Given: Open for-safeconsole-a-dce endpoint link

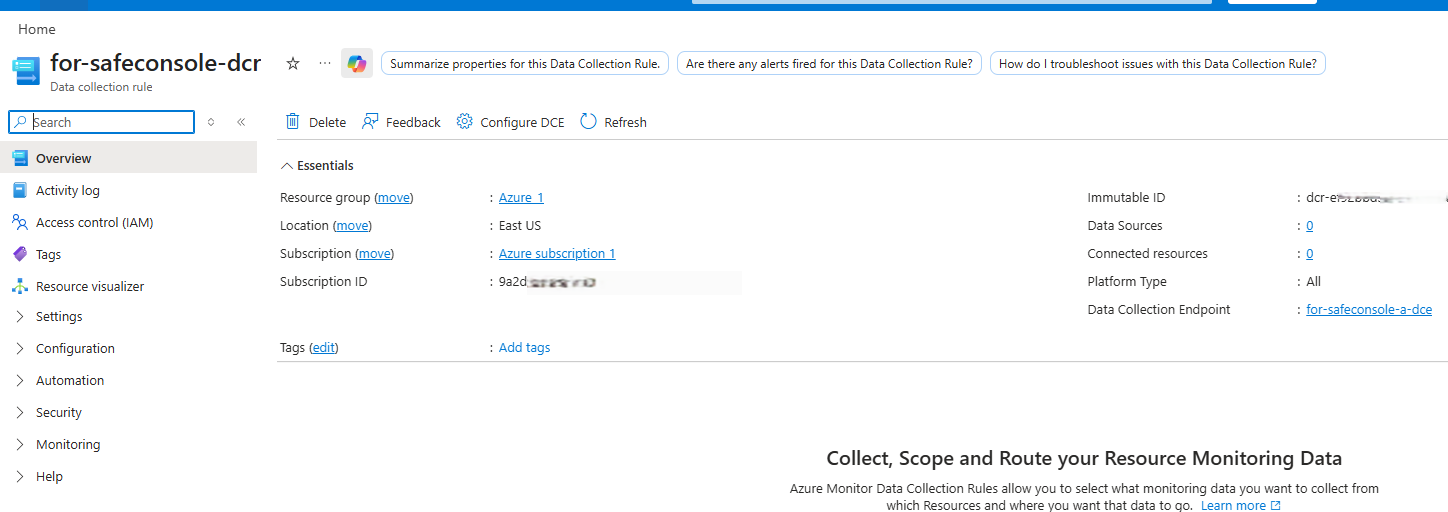Looking at the screenshot, I should 1369,309.
